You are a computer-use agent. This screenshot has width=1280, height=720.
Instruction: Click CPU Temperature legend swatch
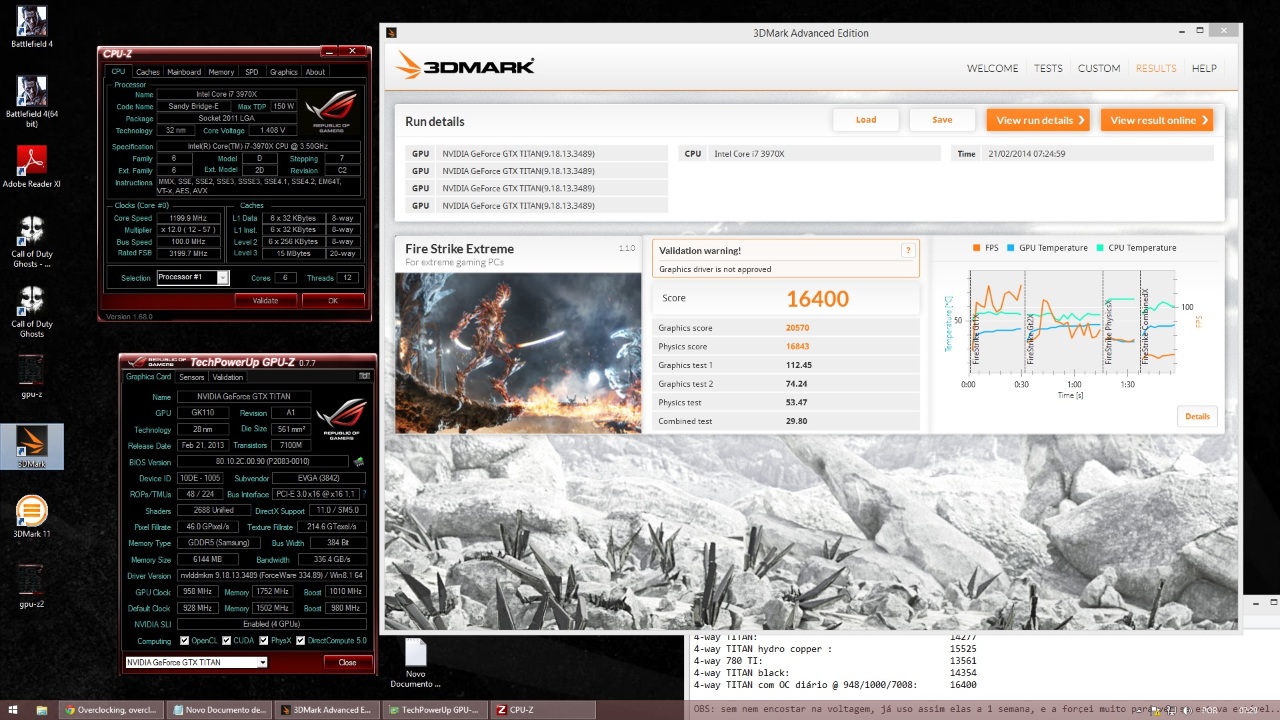click(x=1100, y=248)
